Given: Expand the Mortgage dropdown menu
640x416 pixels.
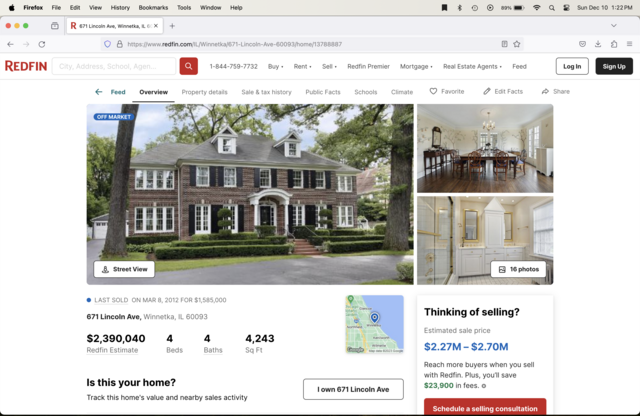Looking at the screenshot, I should pyautogui.click(x=416, y=67).
